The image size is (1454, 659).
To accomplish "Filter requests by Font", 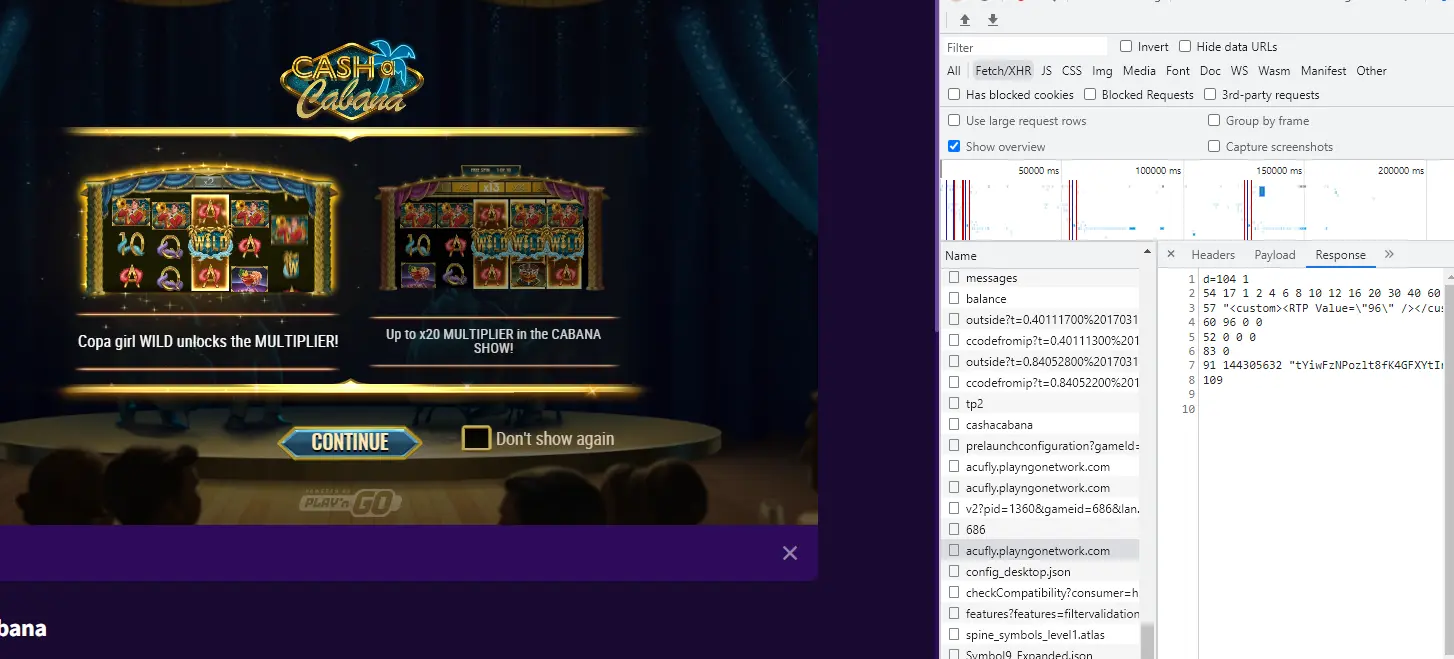I will point(1178,71).
